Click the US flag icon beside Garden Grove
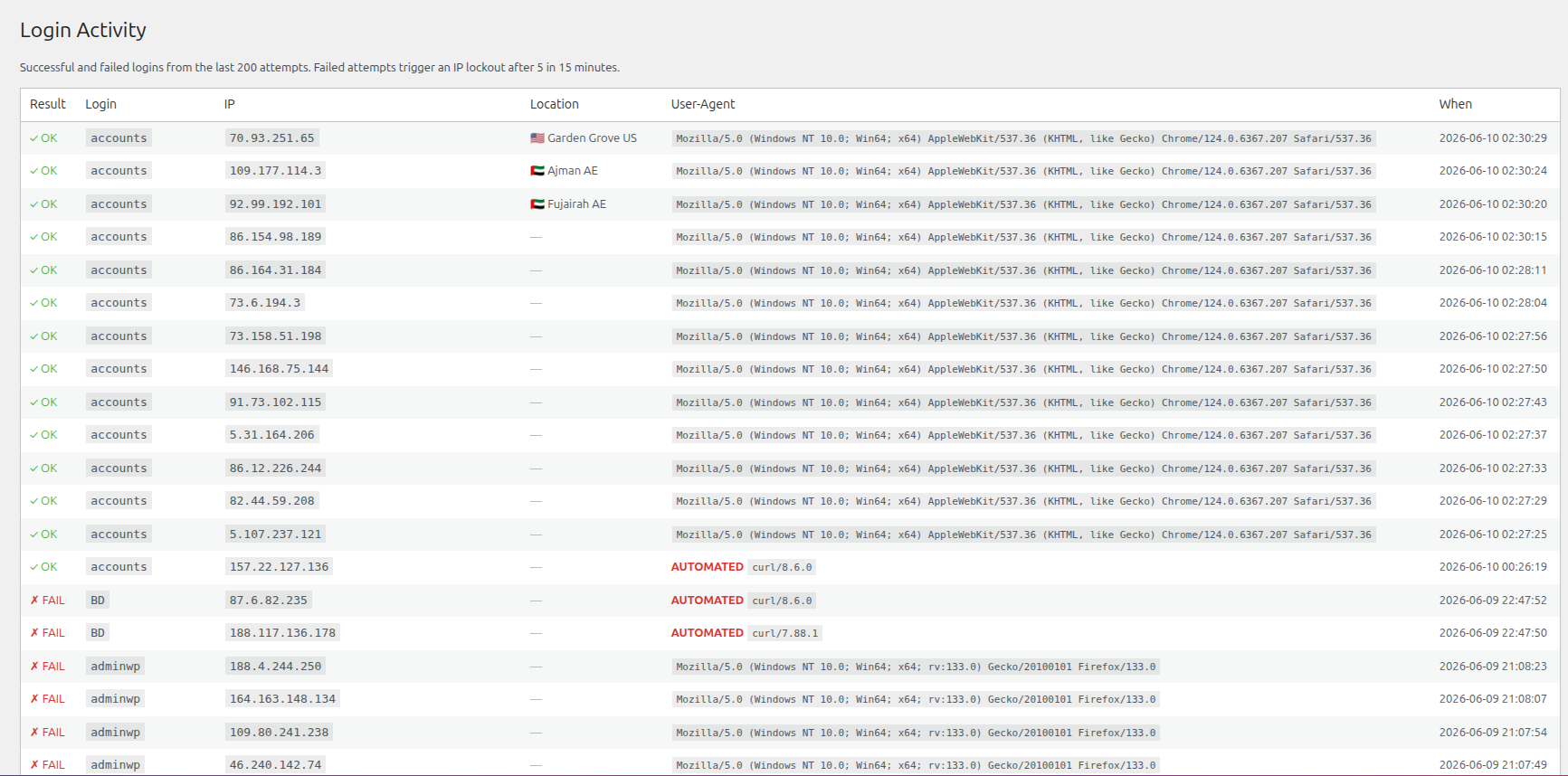The height and width of the screenshot is (776, 1568). 537,138
